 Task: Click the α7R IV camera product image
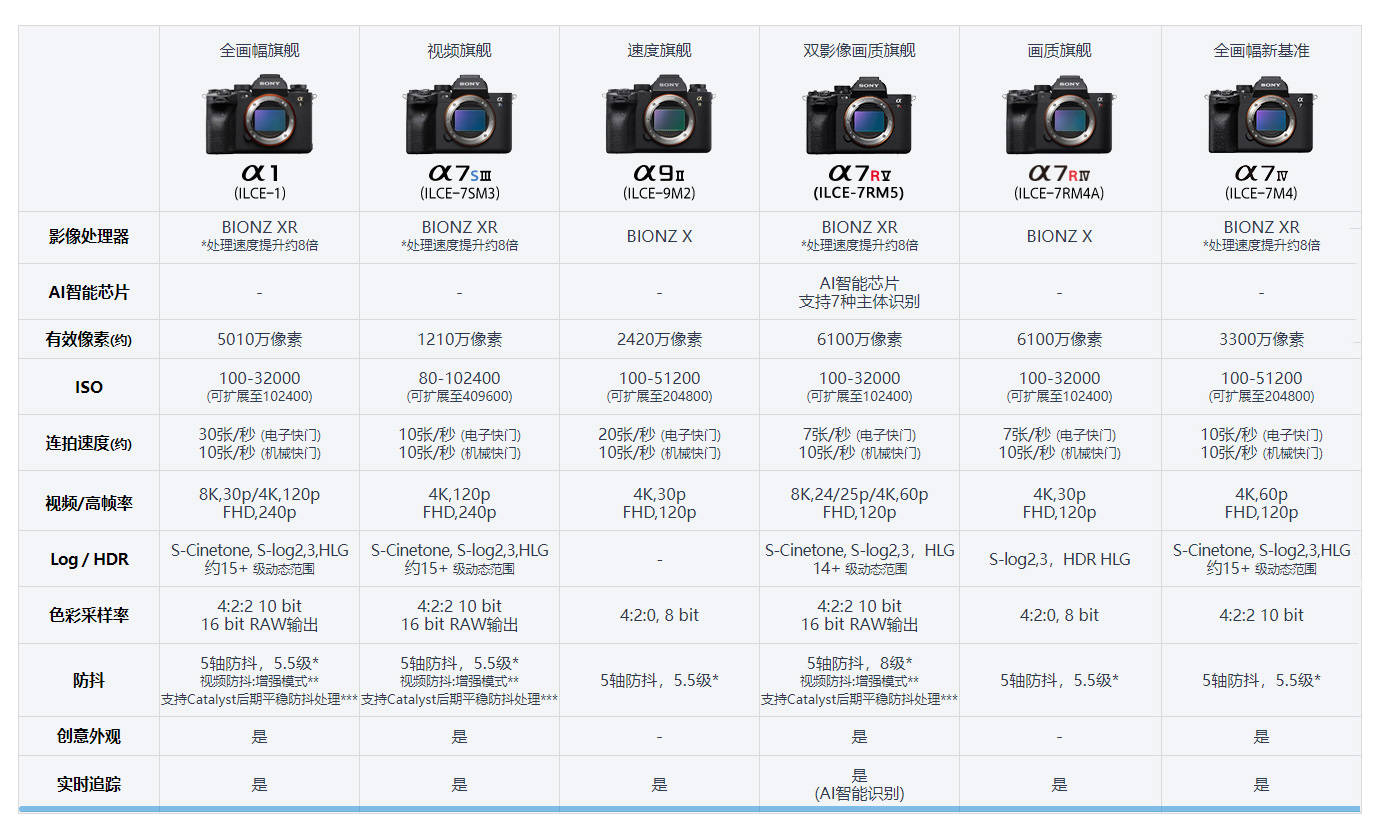point(1060,113)
